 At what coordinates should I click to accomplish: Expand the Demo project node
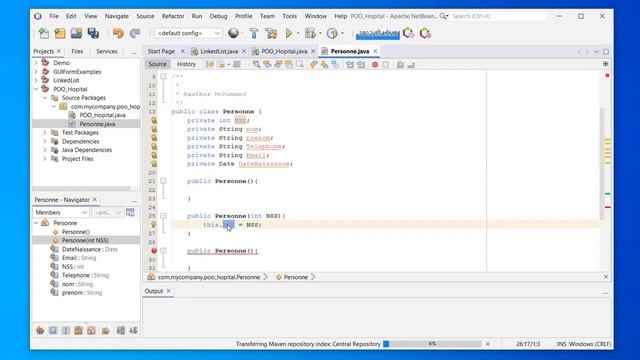(36, 63)
